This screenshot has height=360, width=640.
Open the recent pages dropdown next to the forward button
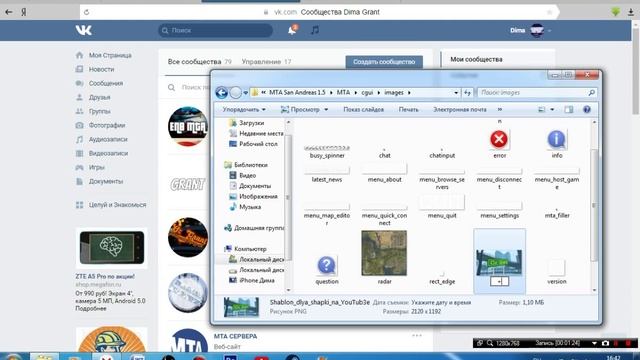245,93
